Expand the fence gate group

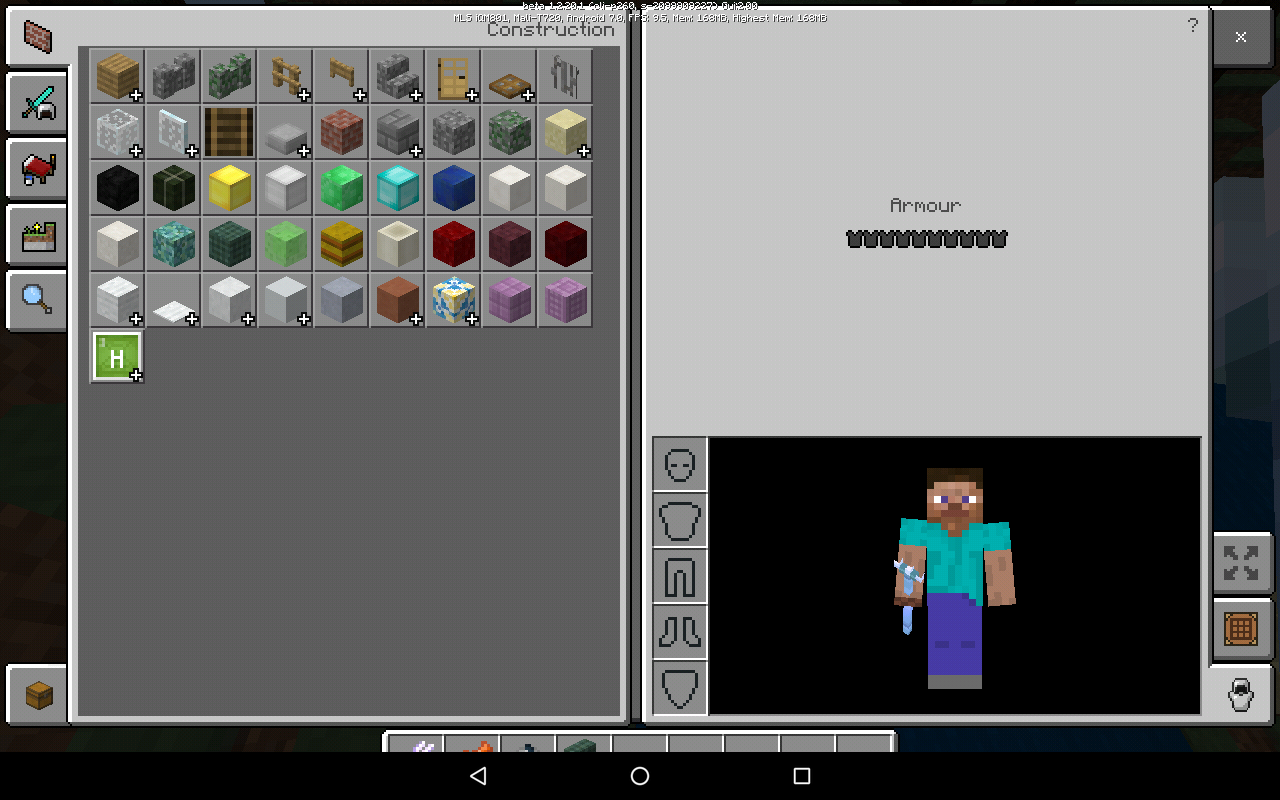(x=342, y=76)
